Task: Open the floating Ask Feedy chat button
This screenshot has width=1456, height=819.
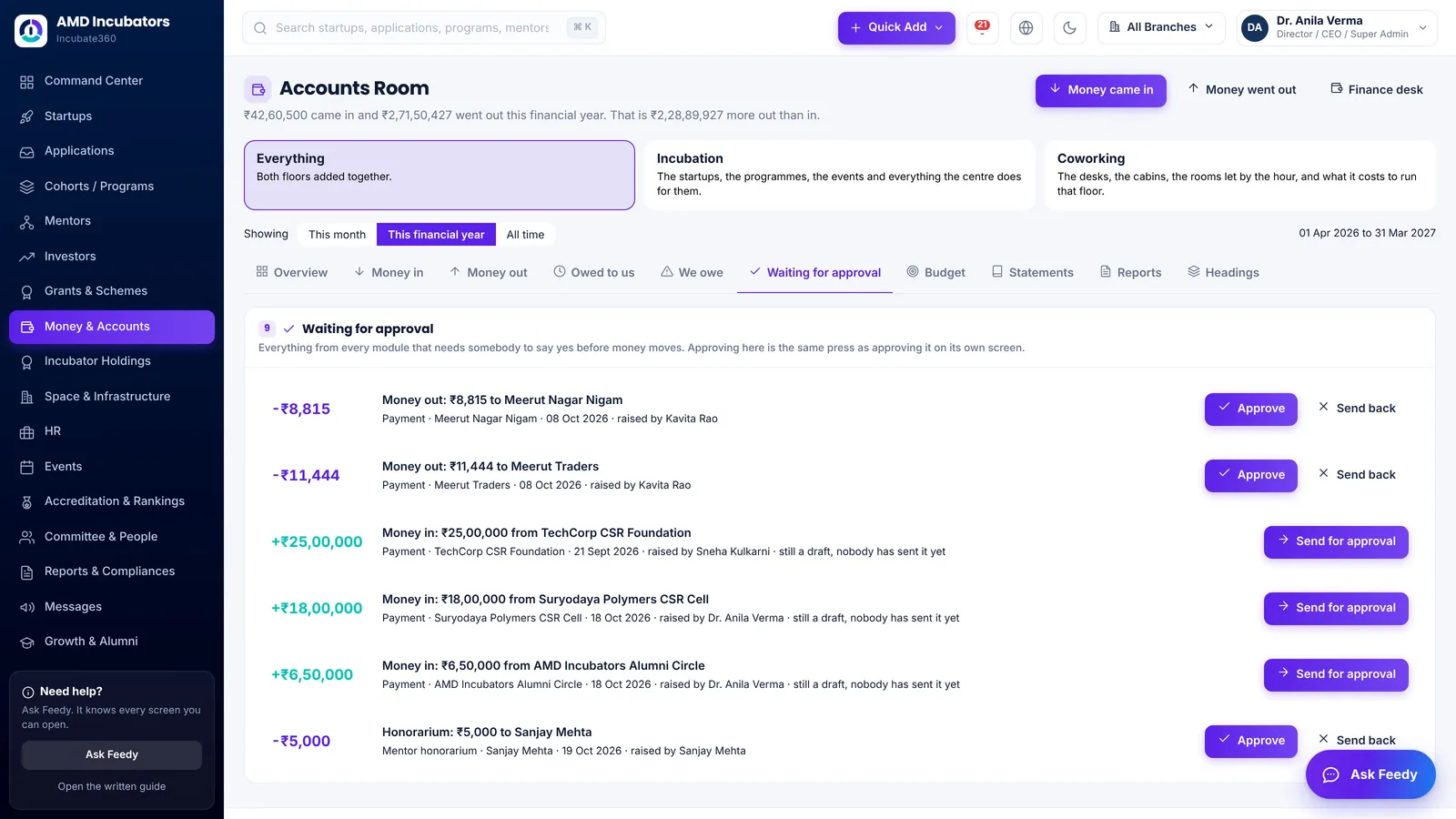Action: tap(1370, 774)
